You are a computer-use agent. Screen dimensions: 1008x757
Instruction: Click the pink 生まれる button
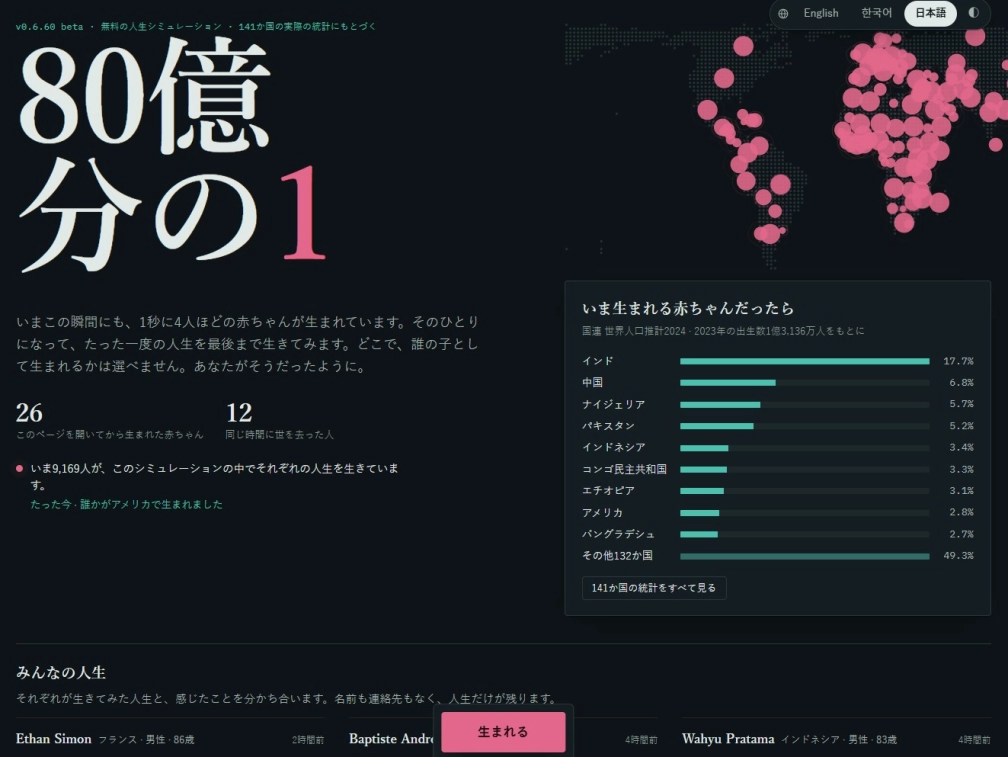(503, 731)
